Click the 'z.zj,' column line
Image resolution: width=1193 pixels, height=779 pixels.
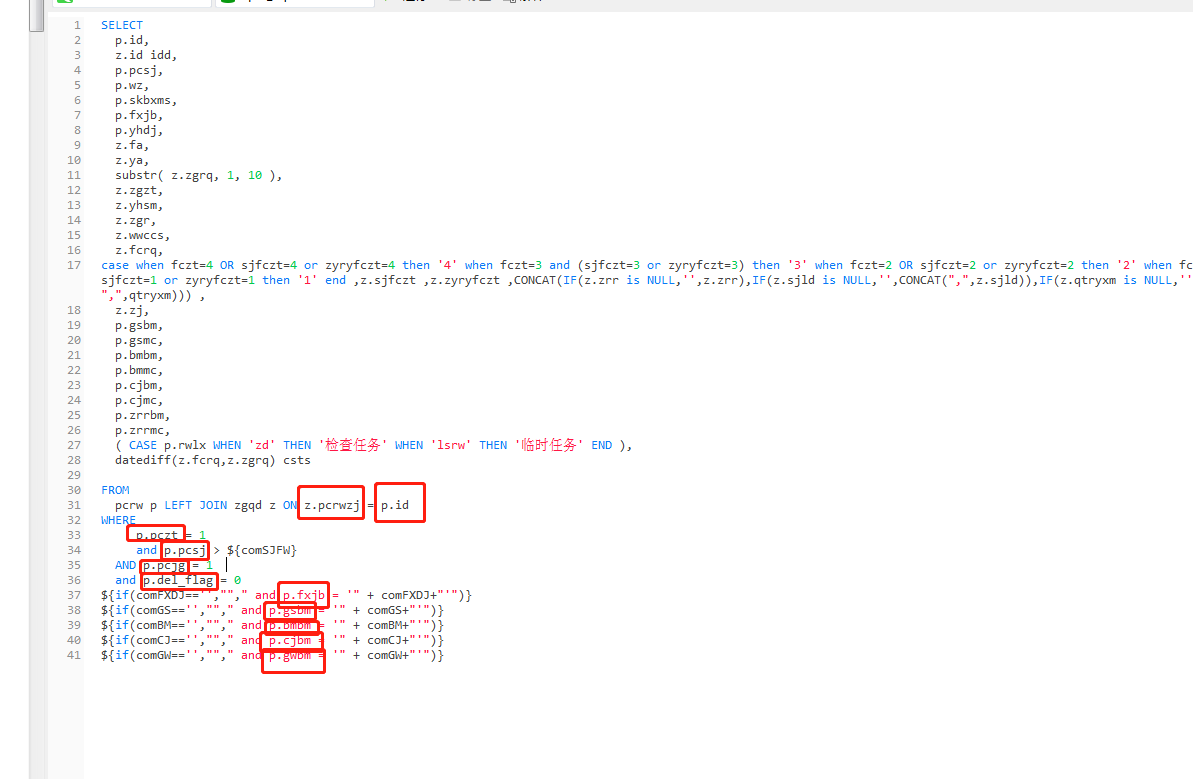click(132, 310)
